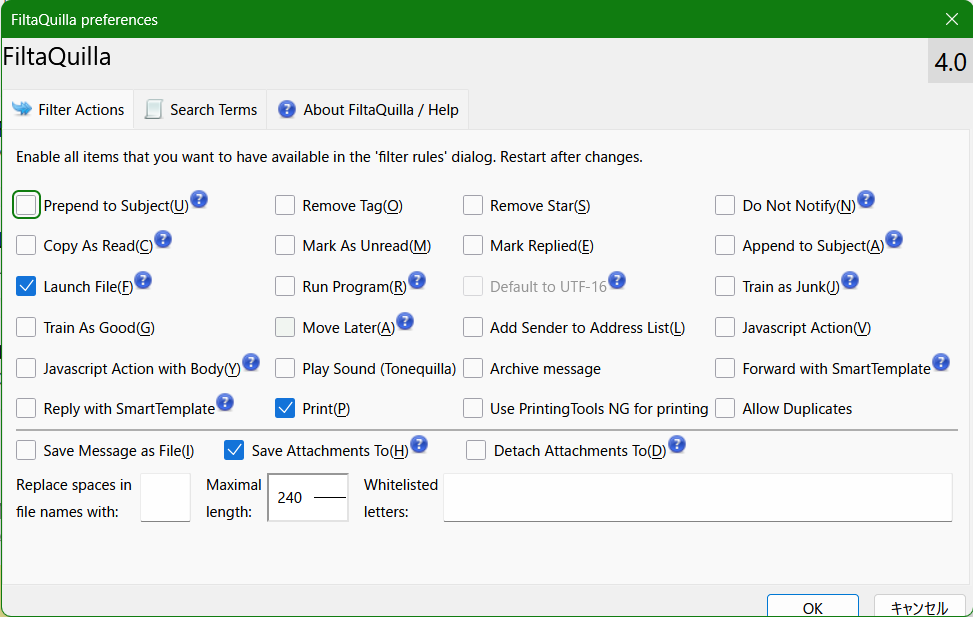Viewport: 973px width, 617px height.
Task: Disable the Print filter action
Action: pos(285,408)
